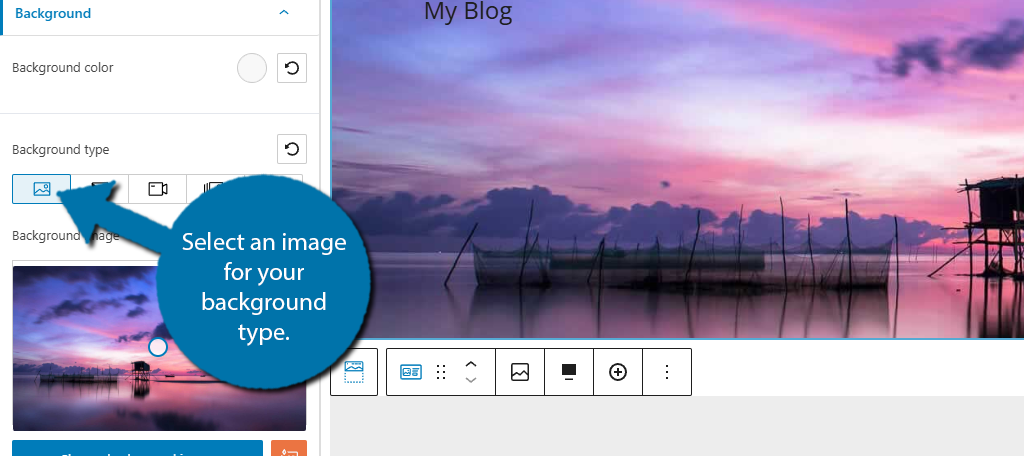Viewport: 1024px width, 456px height.
Task: Move the block down with arrow
Action: pyautogui.click(x=471, y=381)
